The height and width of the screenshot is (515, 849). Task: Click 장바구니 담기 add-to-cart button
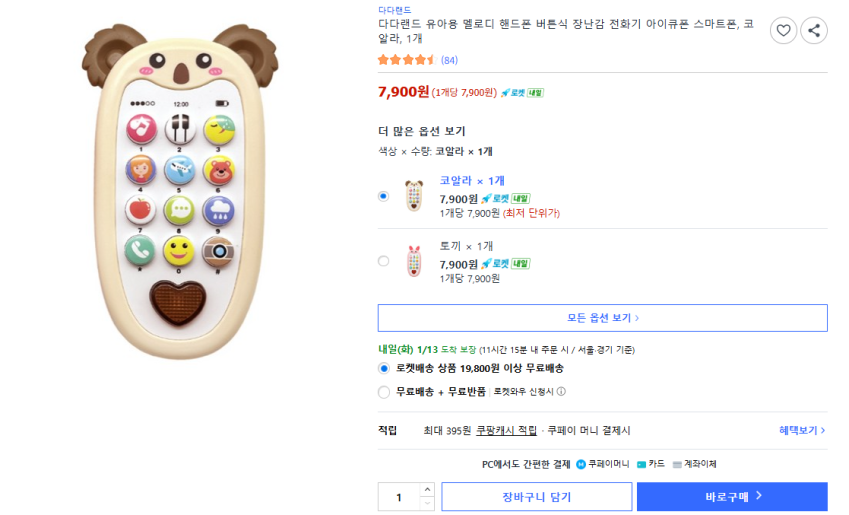[536, 497]
